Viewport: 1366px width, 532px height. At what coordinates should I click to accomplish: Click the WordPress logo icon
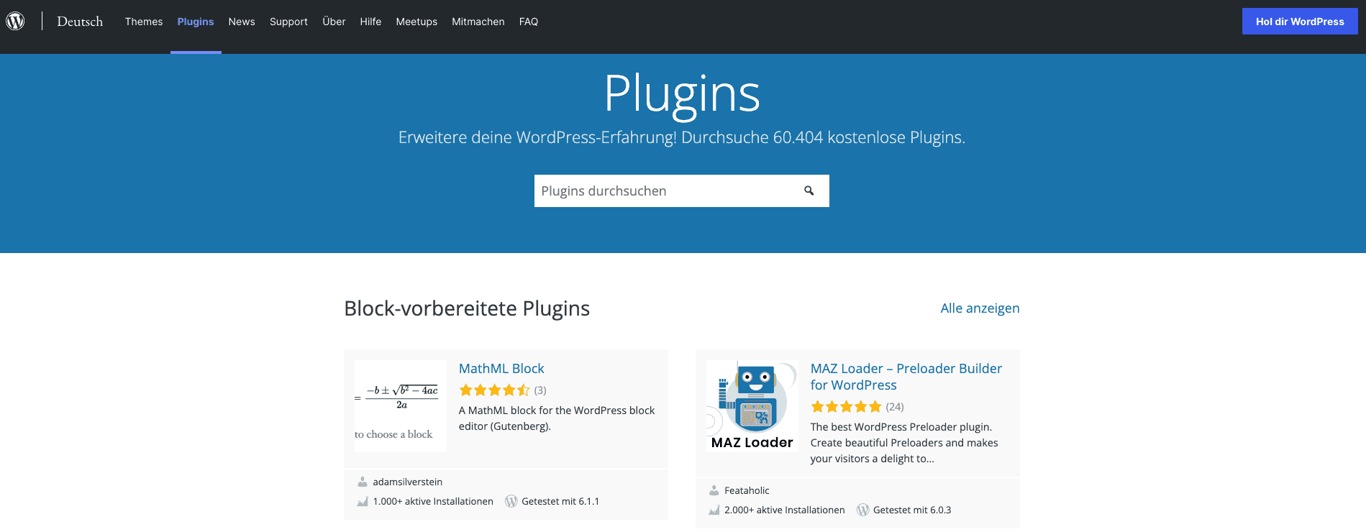15,21
